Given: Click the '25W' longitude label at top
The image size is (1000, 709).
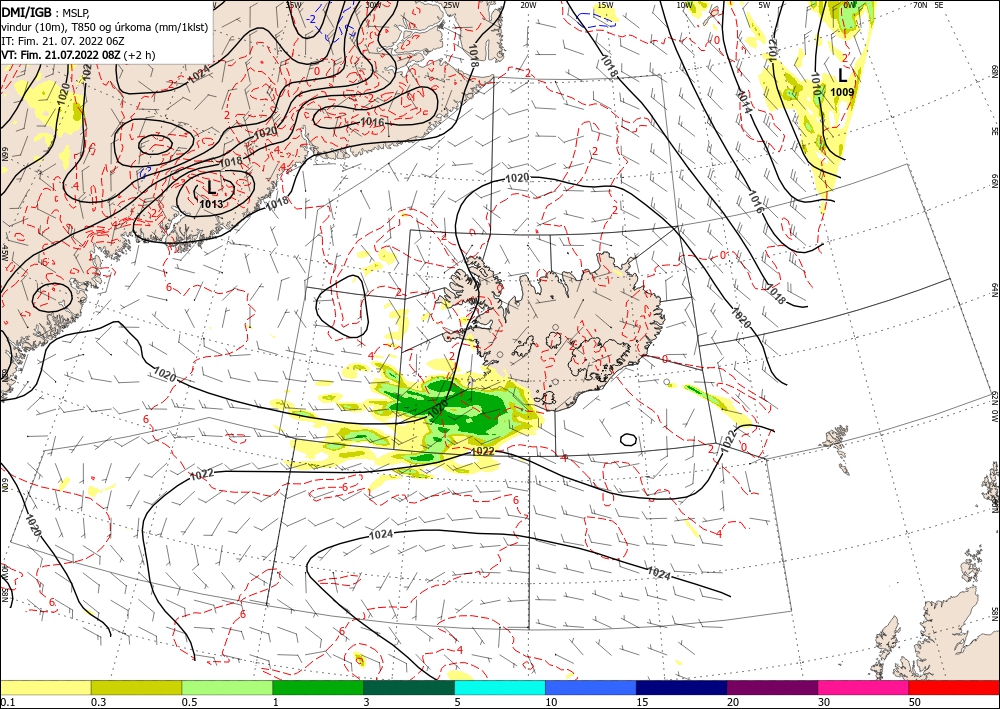Looking at the screenshot, I should [451, 5].
